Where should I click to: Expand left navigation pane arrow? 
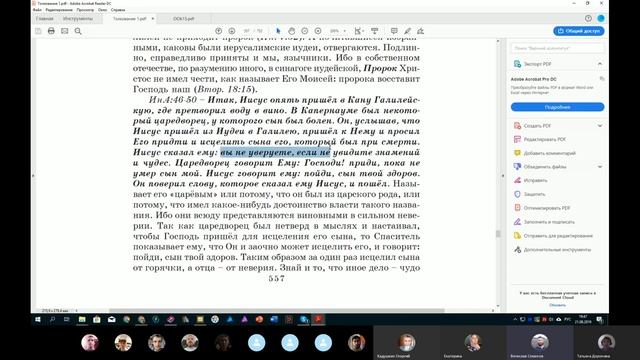(33, 176)
